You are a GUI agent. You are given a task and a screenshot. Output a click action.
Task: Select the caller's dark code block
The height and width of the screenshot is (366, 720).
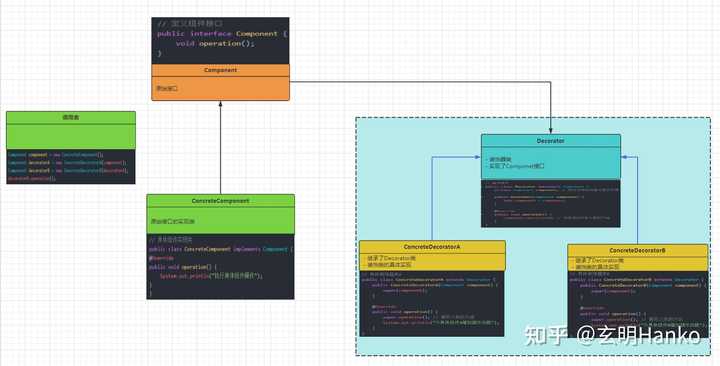(71, 166)
